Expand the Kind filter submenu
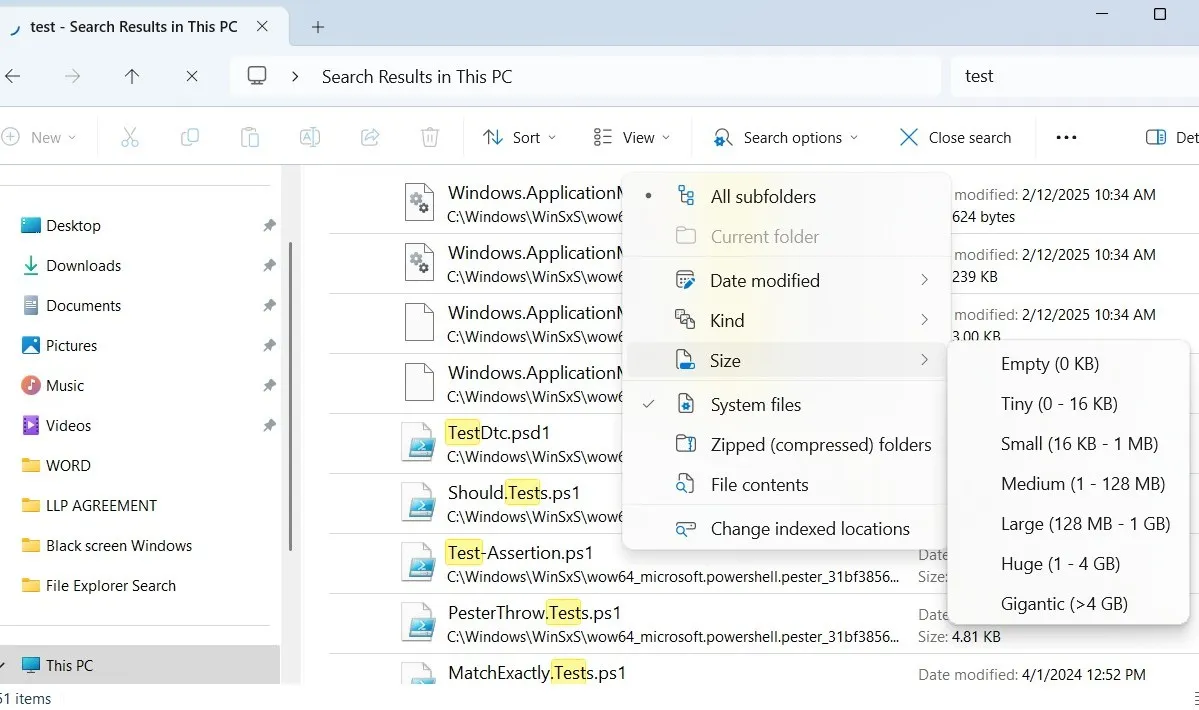 (x=727, y=320)
